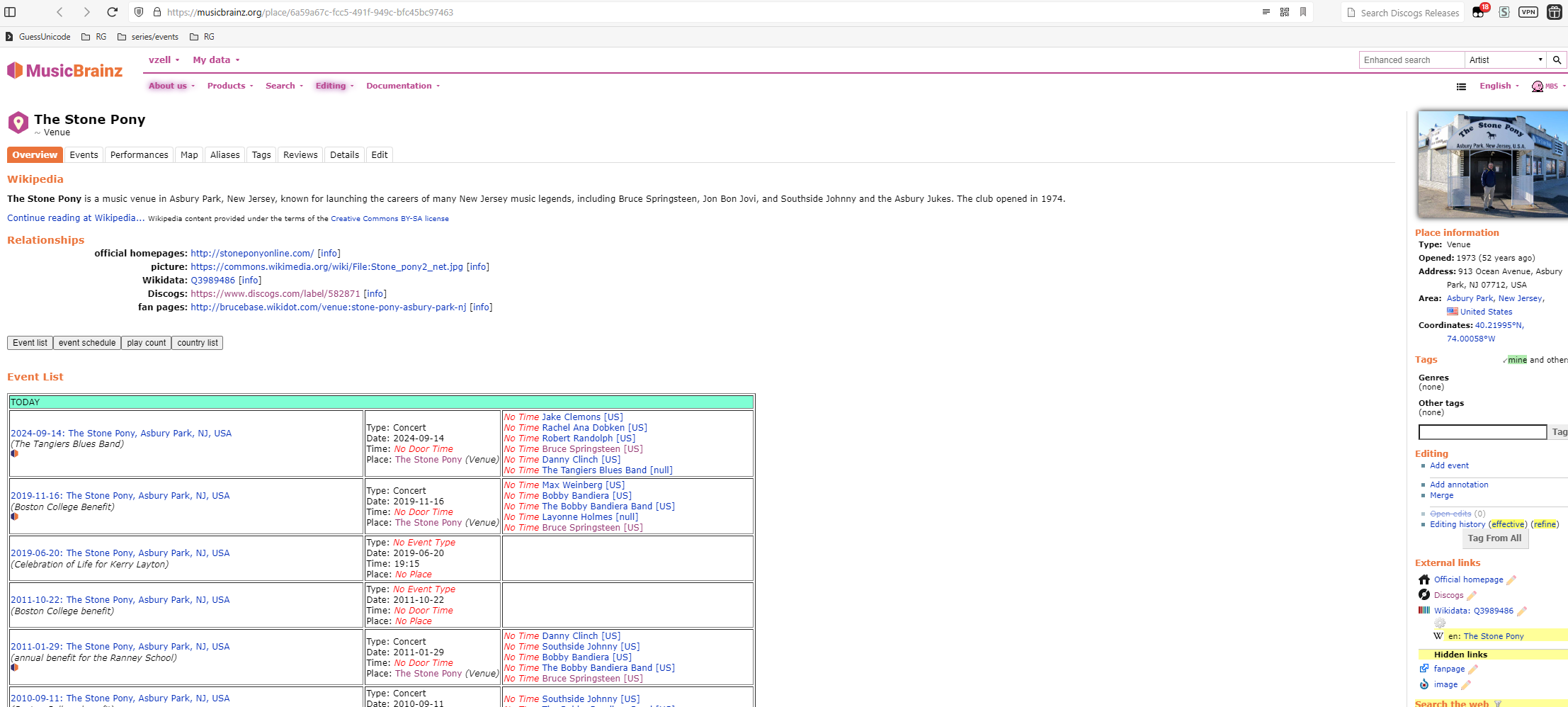Click pencil icon beside Discogs external link

point(1472,596)
